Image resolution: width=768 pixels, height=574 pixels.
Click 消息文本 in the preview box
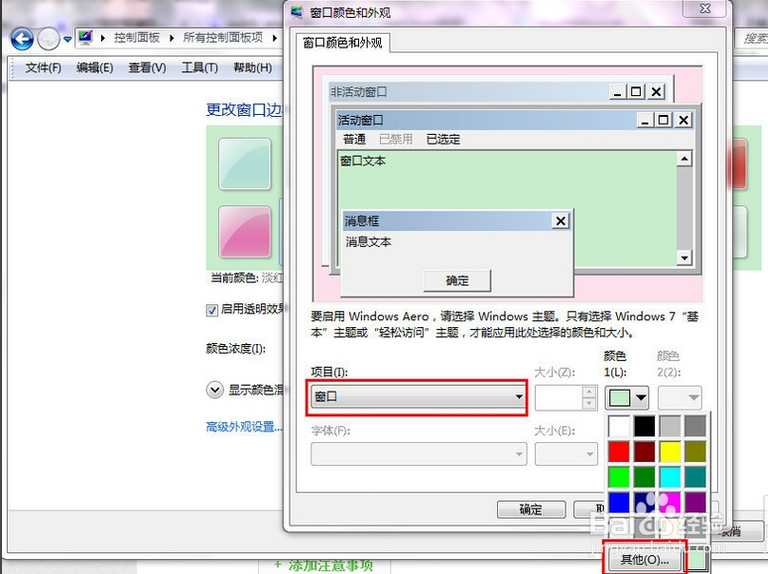(368, 241)
